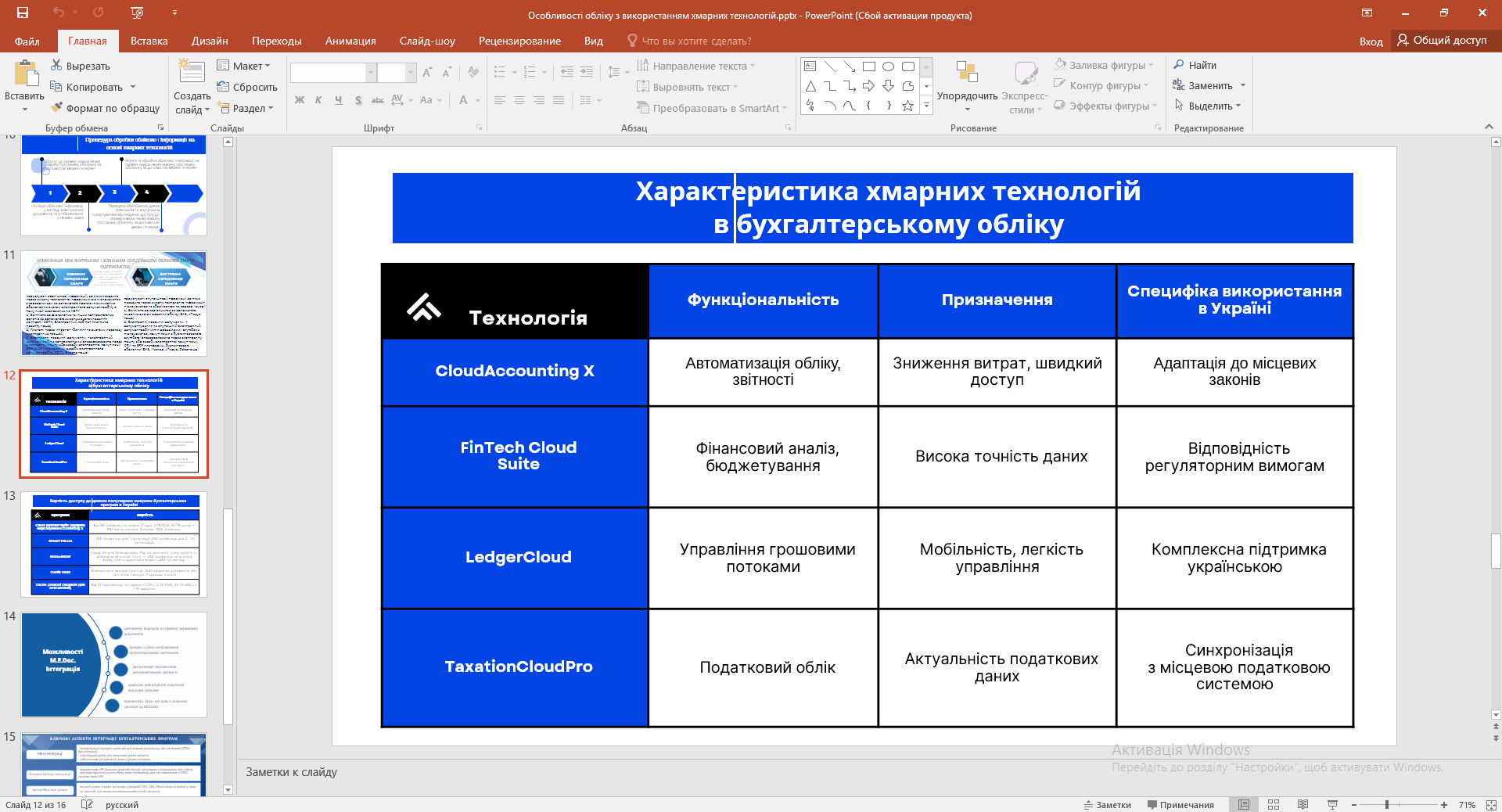Select the oval shape in shapes gallery
The width and height of the screenshot is (1502, 812).
(889, 66)
